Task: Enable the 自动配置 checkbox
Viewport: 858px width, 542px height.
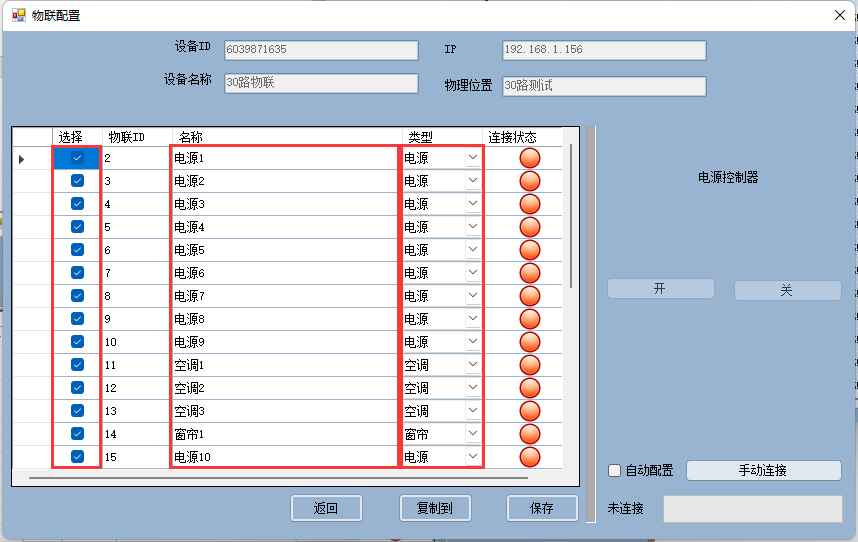Action: [615, 471]
